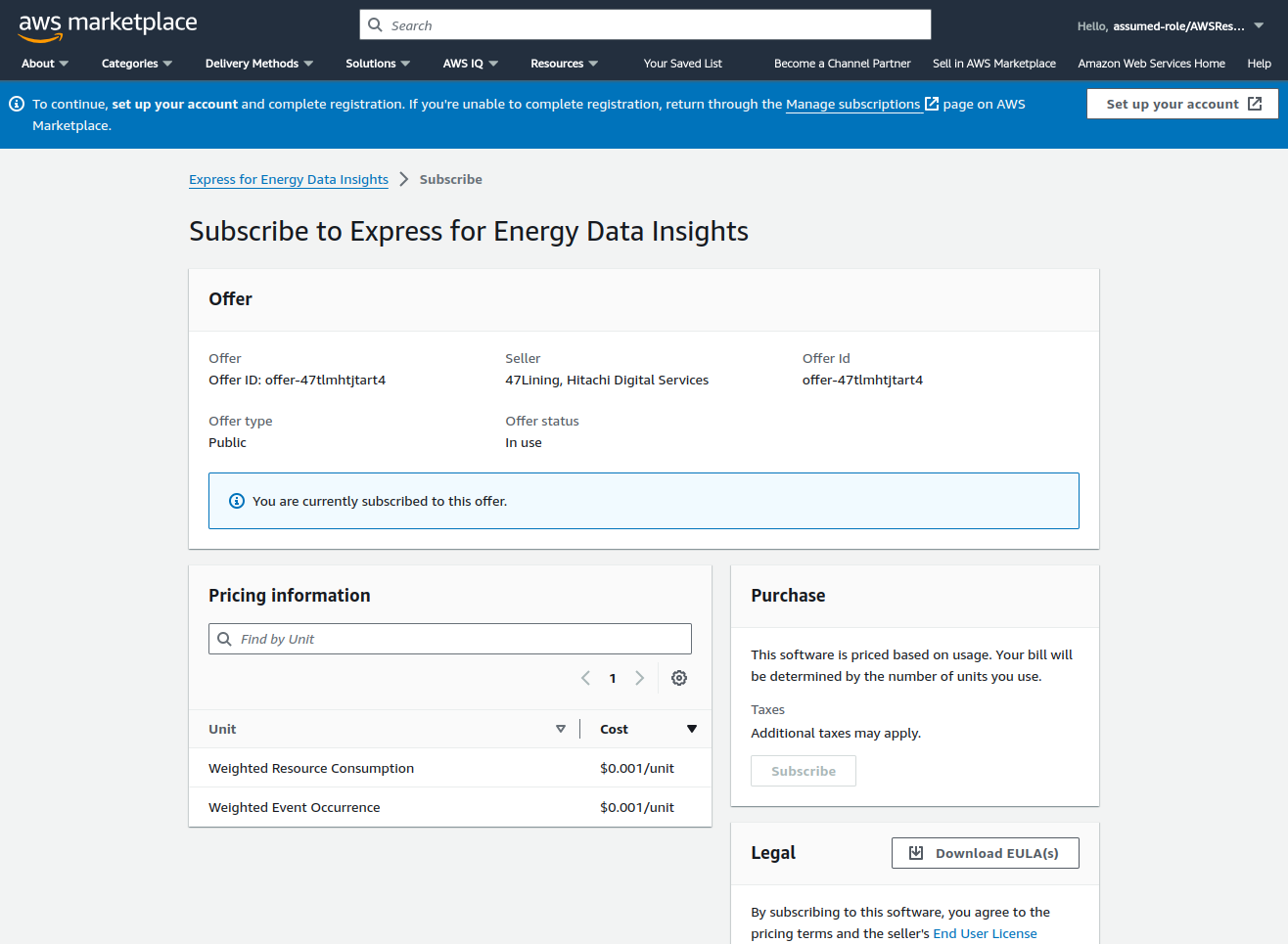Viewport: 1288px width, 944px height.
Task: Select Weighted Resource Consumption row
Action: tap(450, 768)
